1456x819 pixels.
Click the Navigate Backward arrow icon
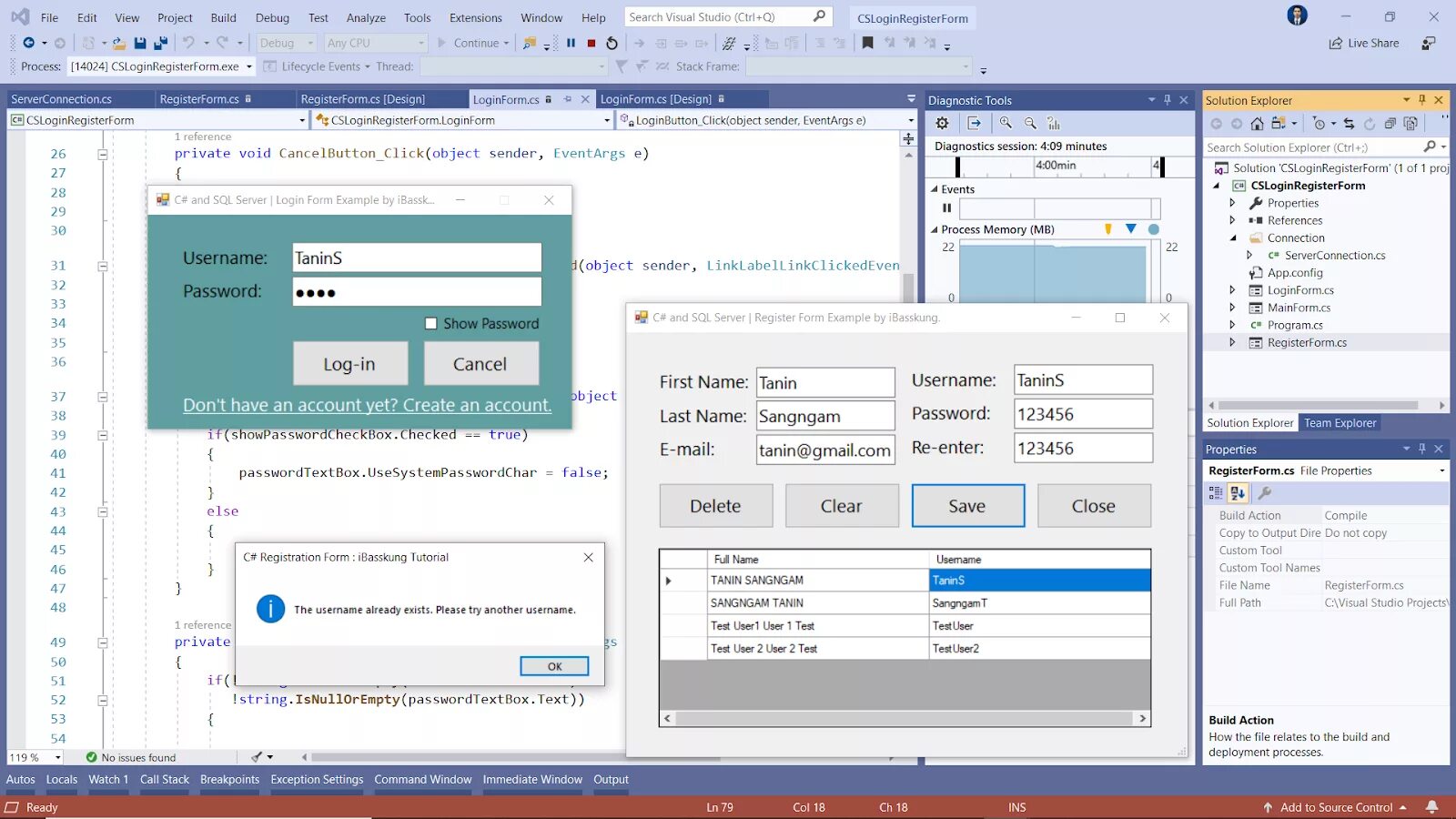(28, 43)
